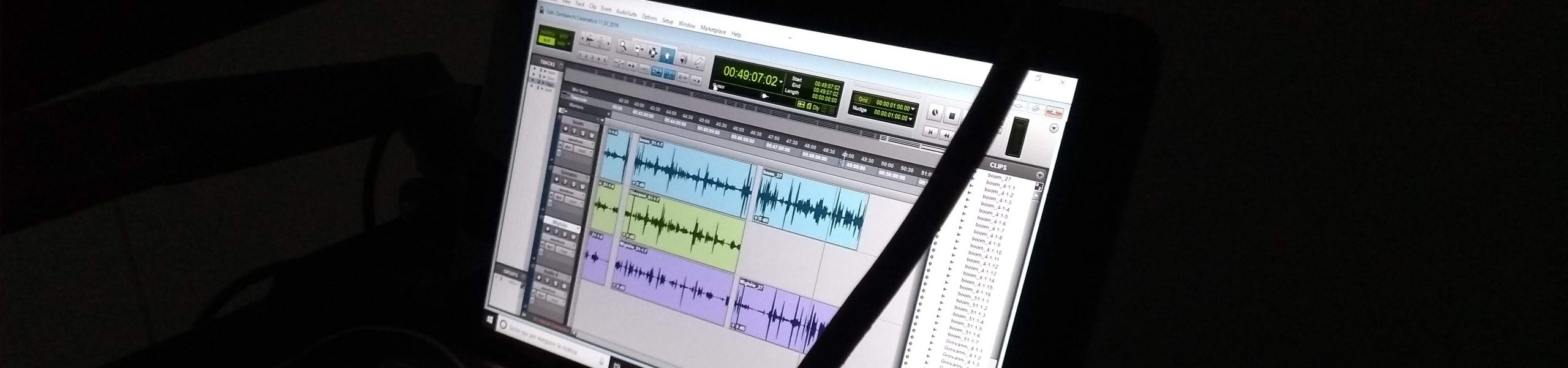The width and height of the screenshot is (1568, 368).
Task: Open the main counter format dropdown arrow
Action: [782, 81]
